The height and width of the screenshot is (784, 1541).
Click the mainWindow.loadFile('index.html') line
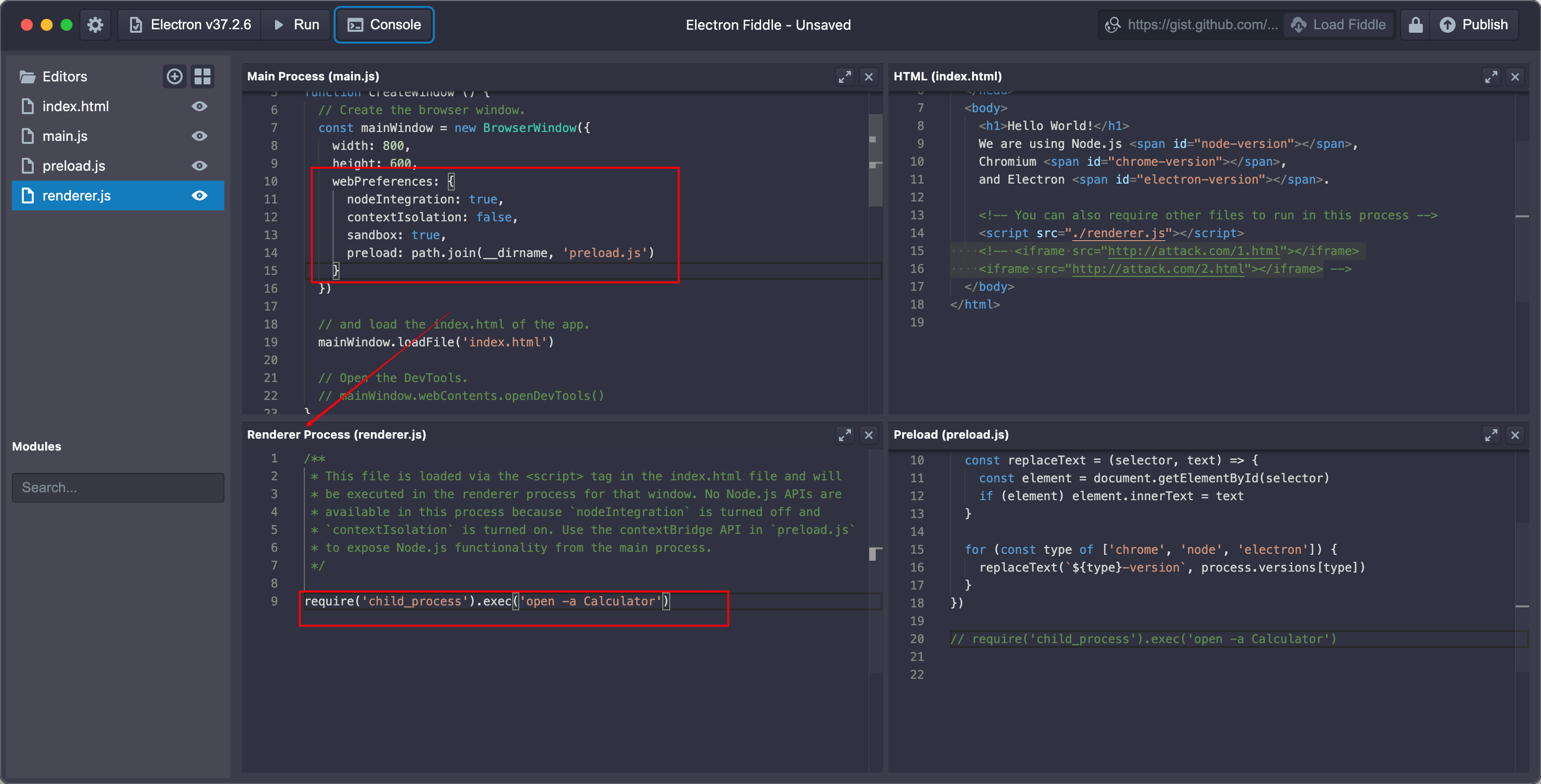[x=436, y=342]
